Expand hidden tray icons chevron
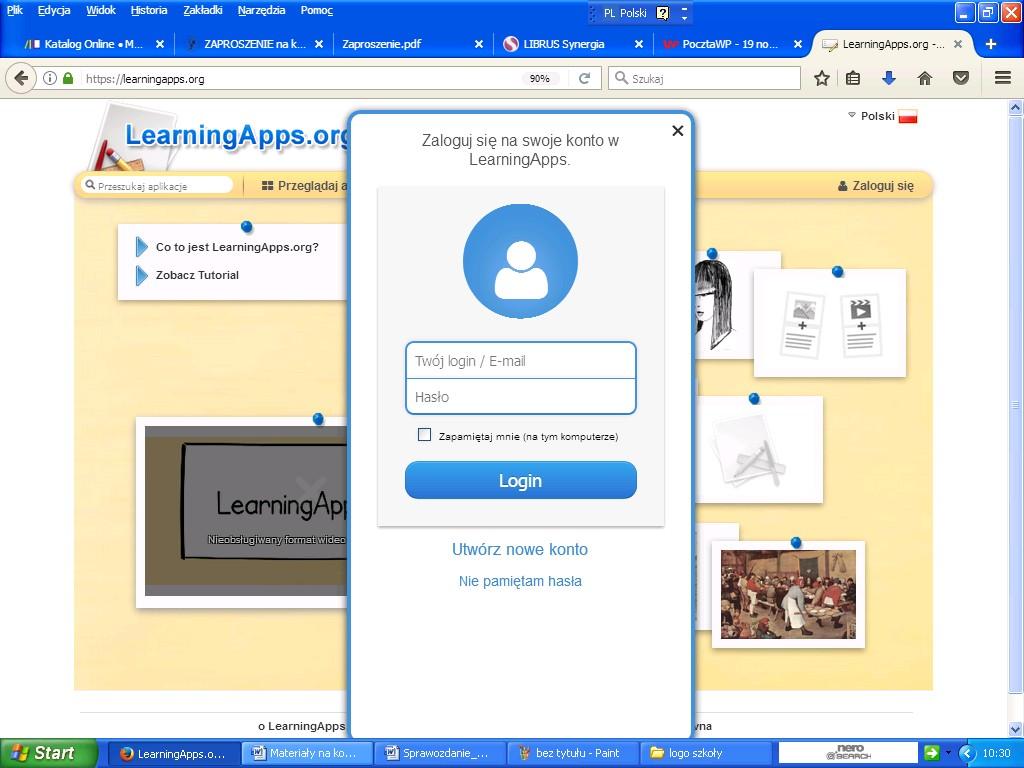This screenshot has height=768, width=1024. (967, 753)
